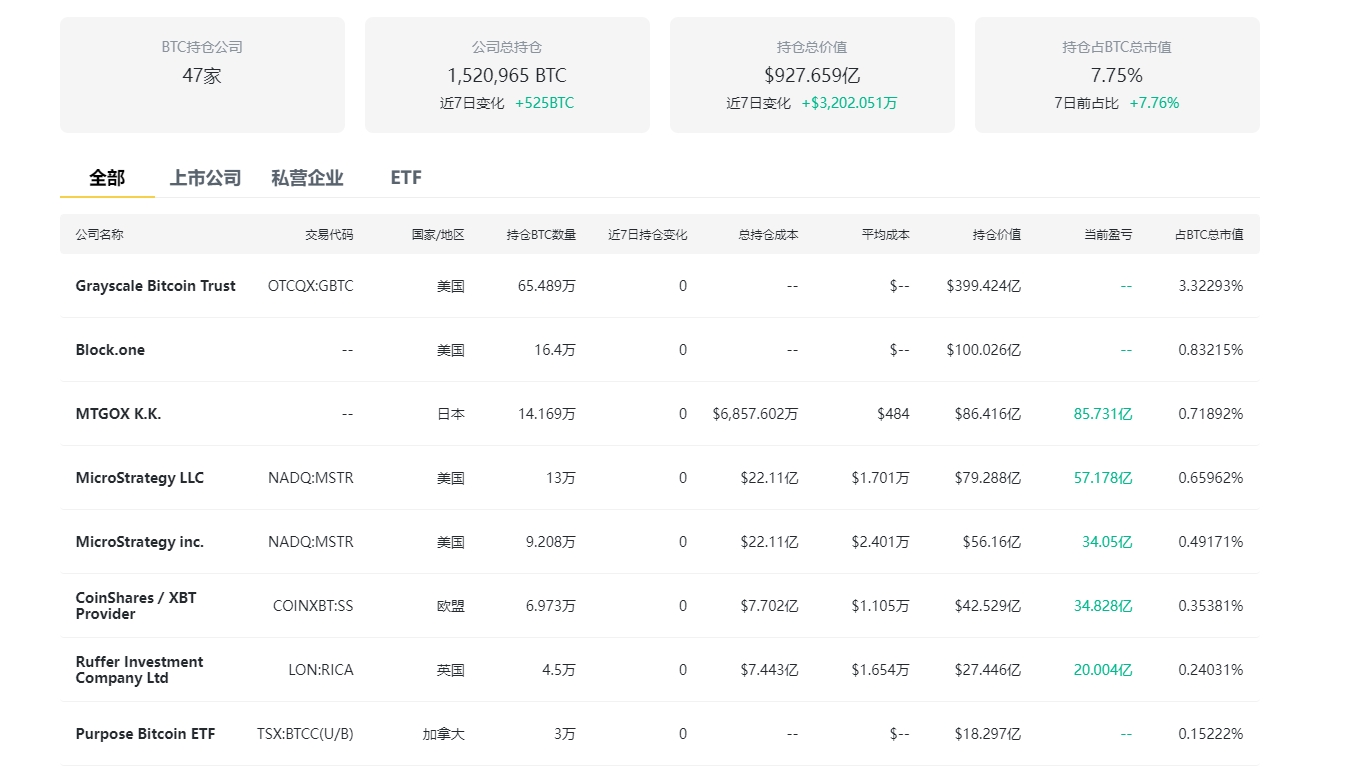Viewport: 1357px width, 767px height.
Task: Click the 当前盈亏 column header
Action: tap(1108, 235)
